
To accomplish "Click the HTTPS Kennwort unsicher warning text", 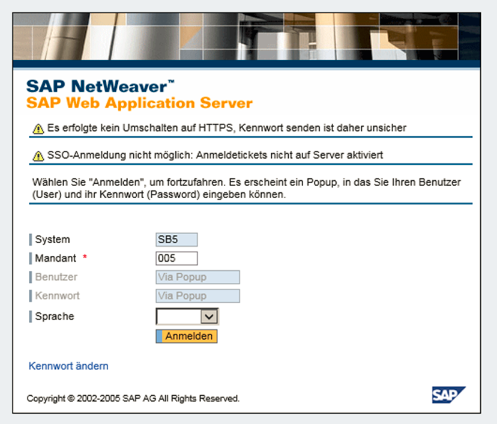I will tap(227, 128).
